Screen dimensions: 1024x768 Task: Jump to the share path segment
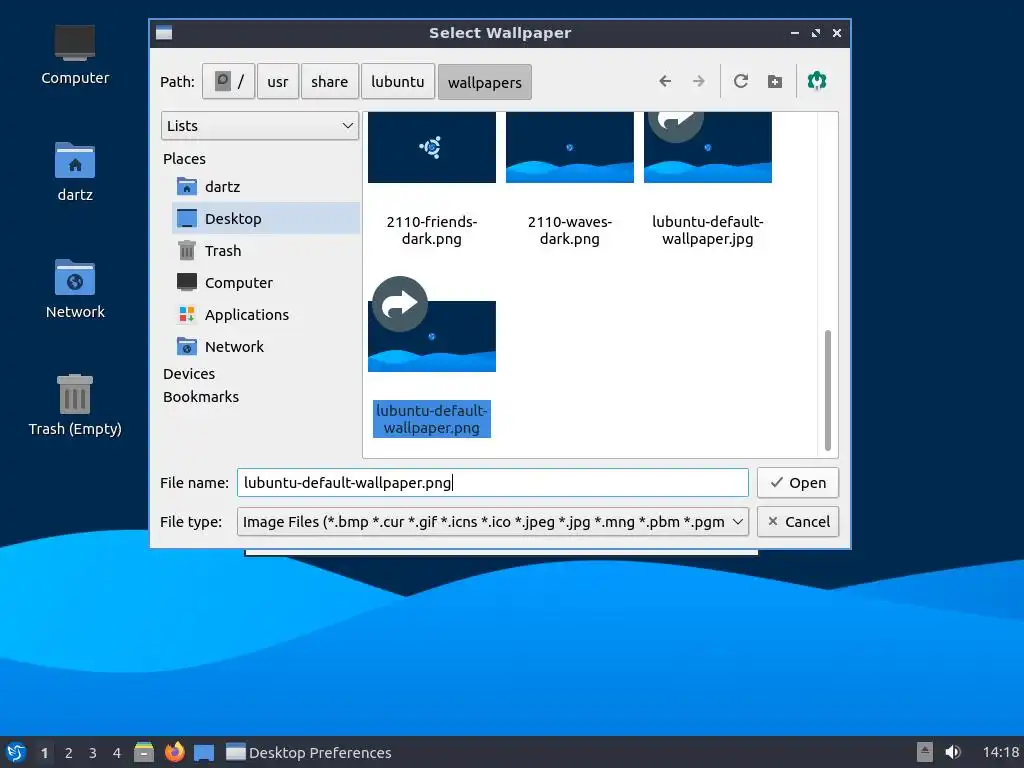click(x=329, y=82)
